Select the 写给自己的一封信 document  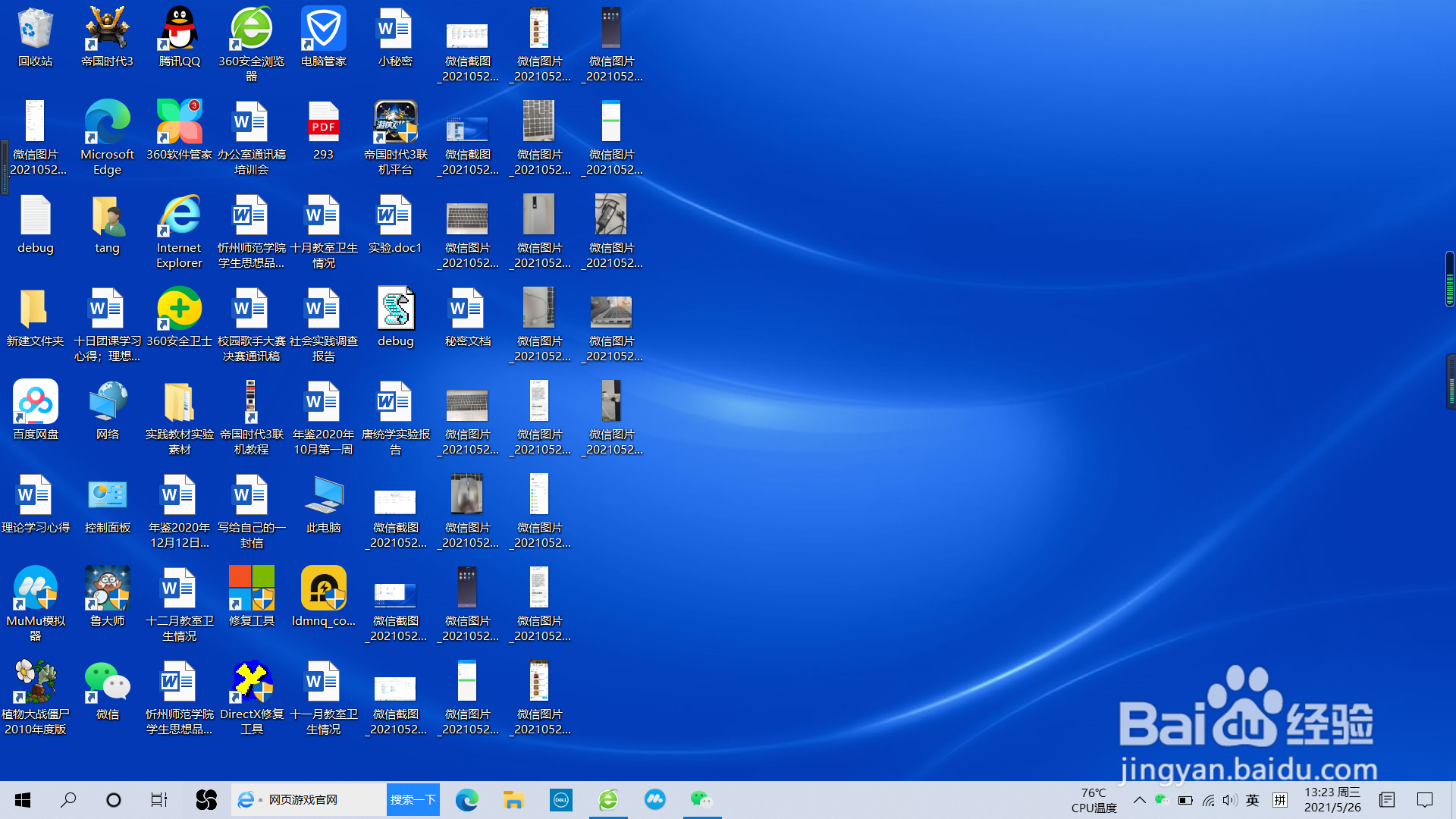(251, 510)
